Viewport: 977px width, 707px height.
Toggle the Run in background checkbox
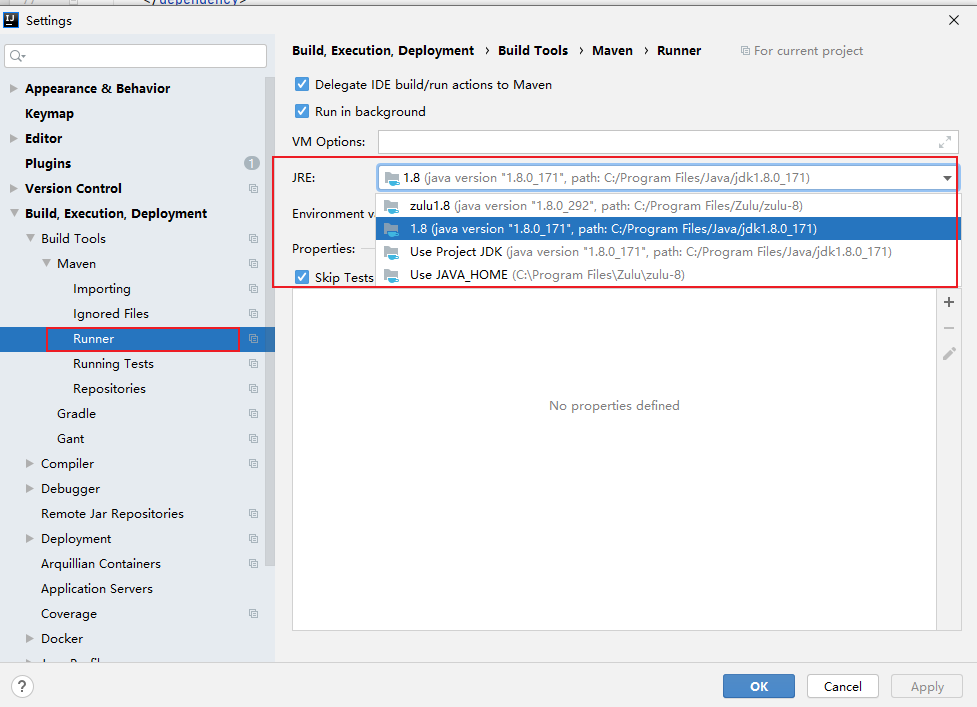point(302,111)
